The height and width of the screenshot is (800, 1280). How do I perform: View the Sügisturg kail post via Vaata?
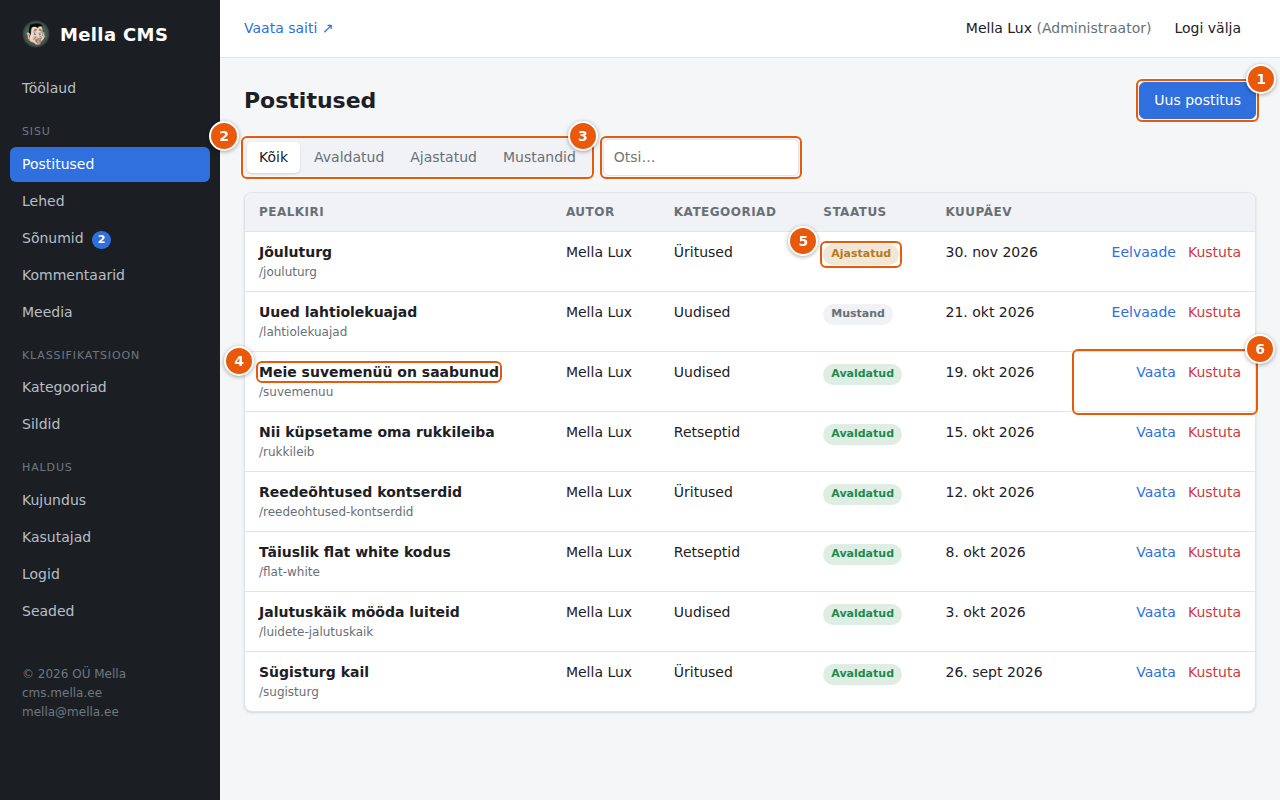(x=1156, y=672)
